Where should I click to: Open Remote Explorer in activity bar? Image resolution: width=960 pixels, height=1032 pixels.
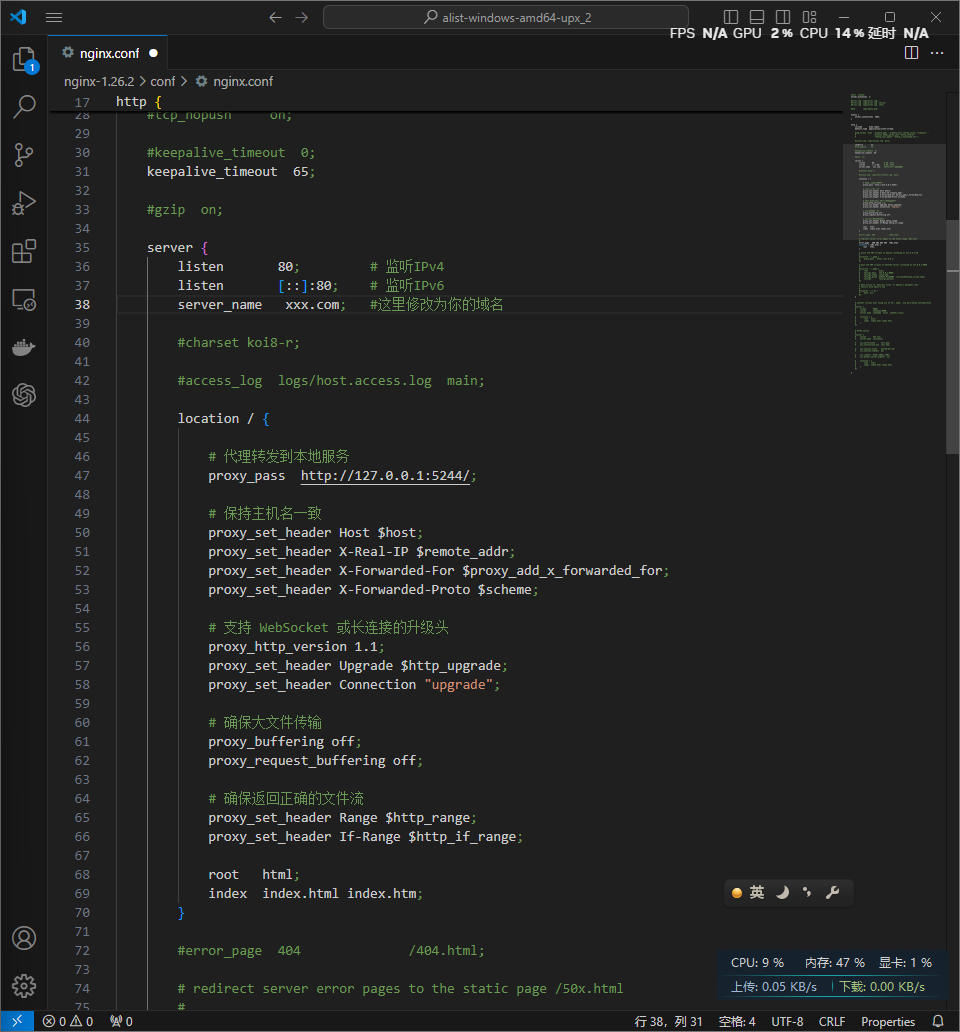pyautogui.click(x=24, y=299)
